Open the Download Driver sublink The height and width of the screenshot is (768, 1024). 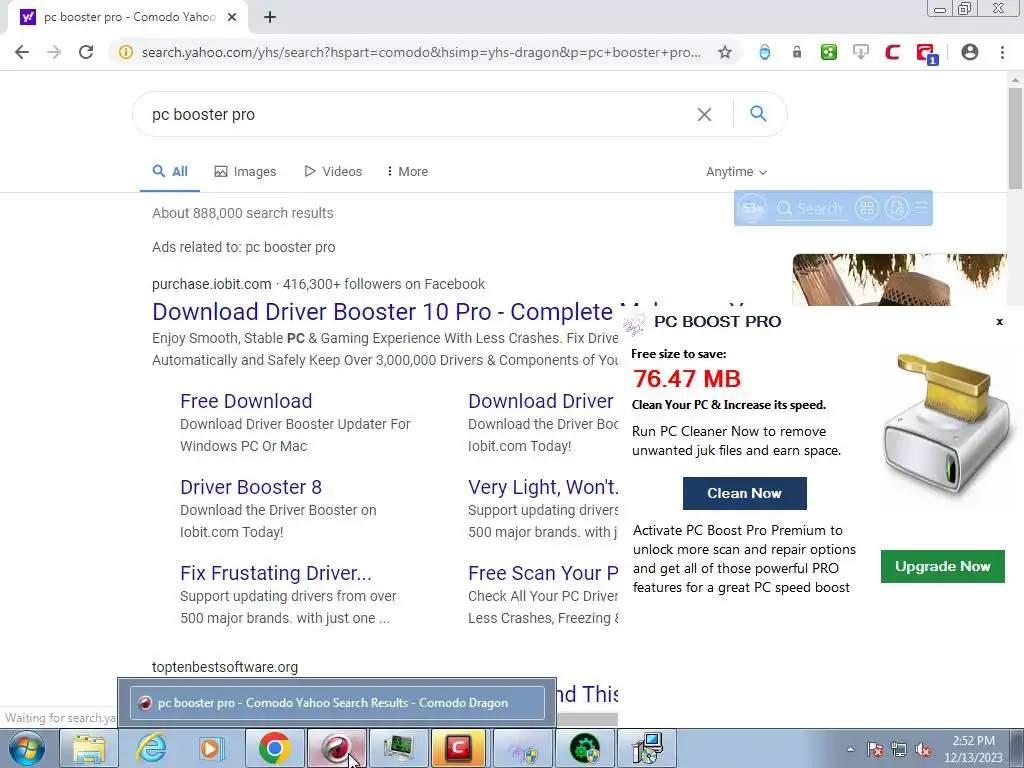coord(541,401)
